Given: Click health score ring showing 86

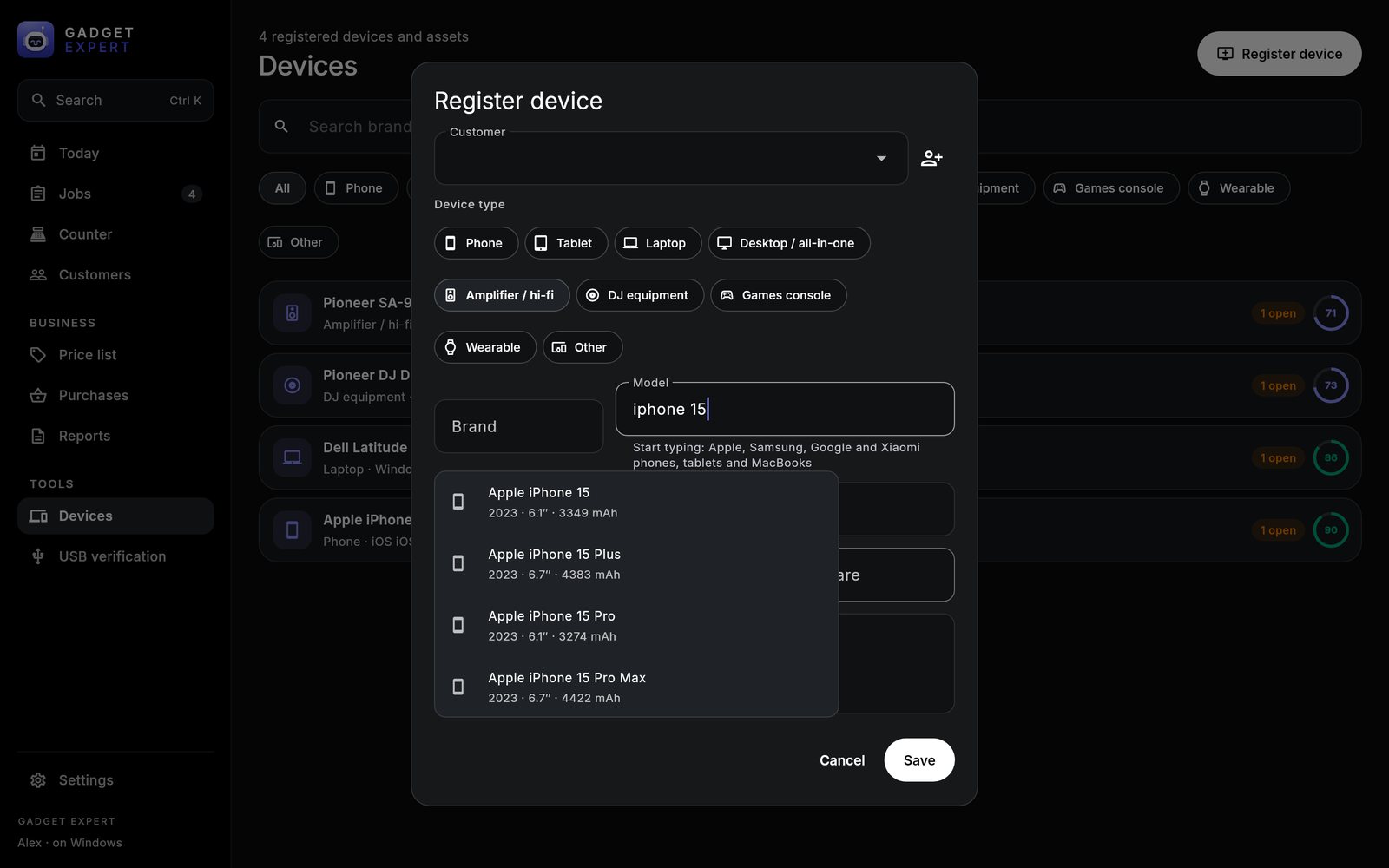Looking at the screenshot, I should pyautogui.click(x=1331, y=457).
